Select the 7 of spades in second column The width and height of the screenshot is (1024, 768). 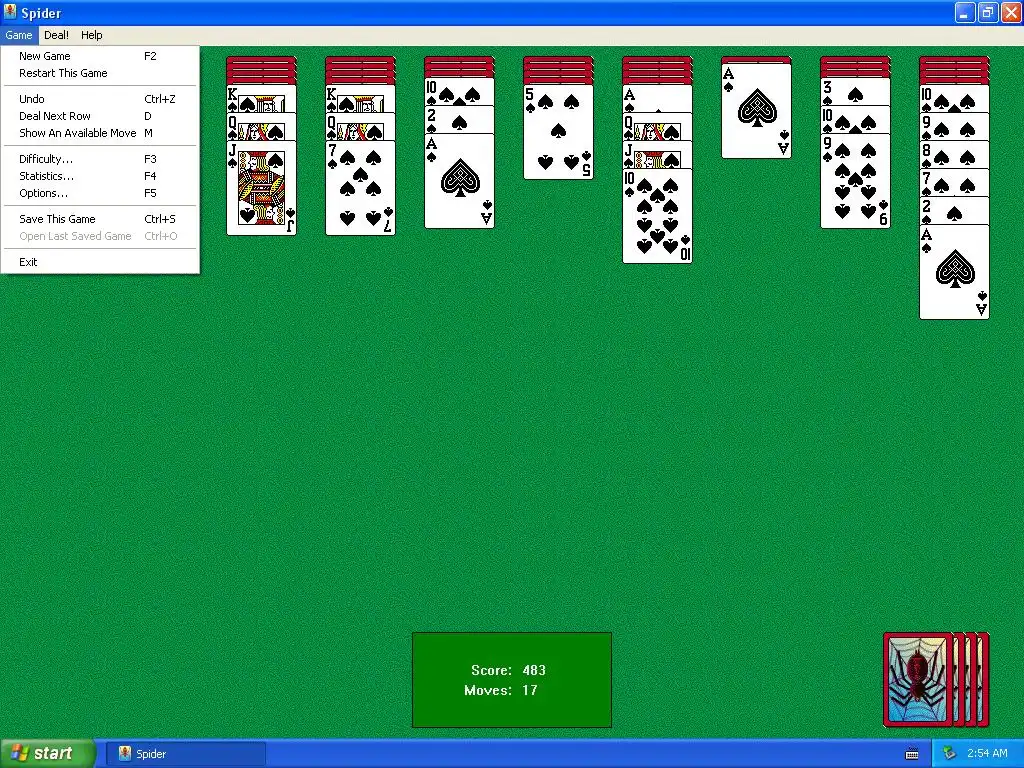click(x=360, y=188)
